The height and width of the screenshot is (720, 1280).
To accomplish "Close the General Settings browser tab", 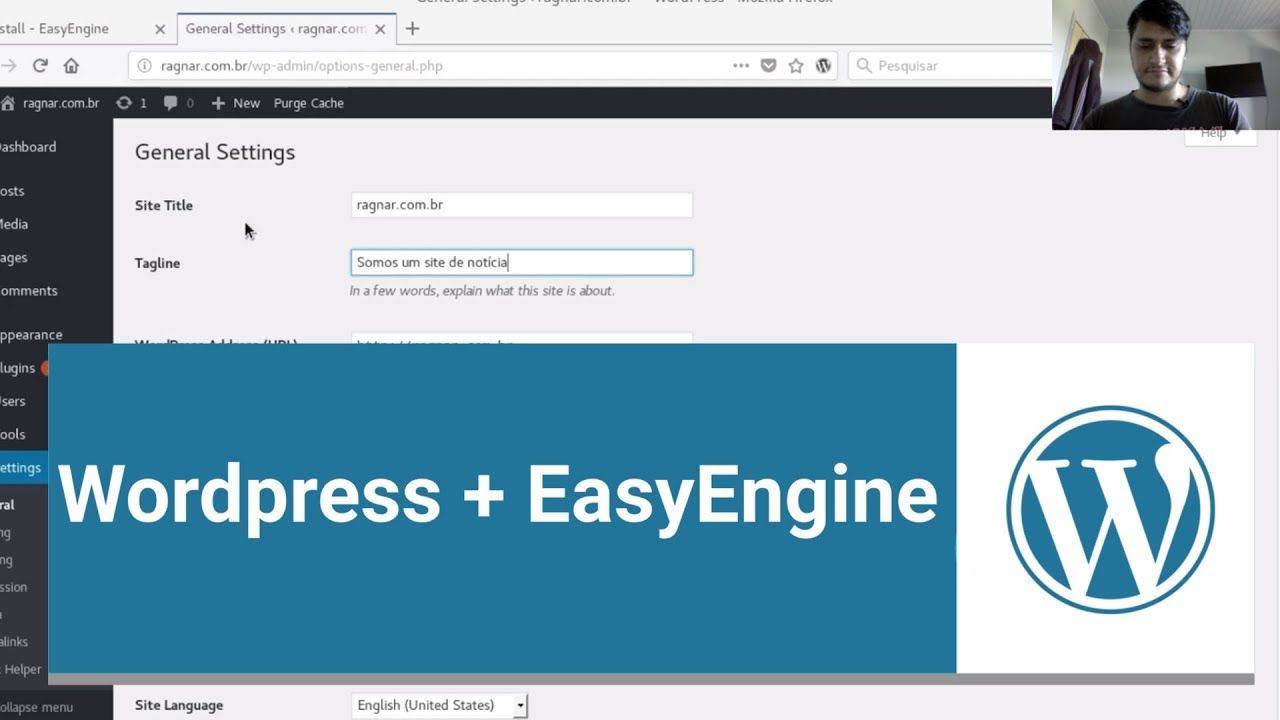I will [x=380, y=29].
